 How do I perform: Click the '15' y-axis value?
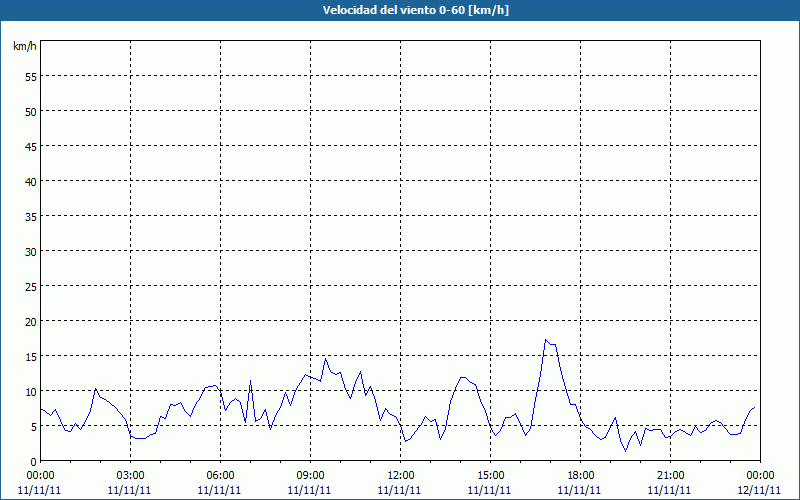pos(31,356)
